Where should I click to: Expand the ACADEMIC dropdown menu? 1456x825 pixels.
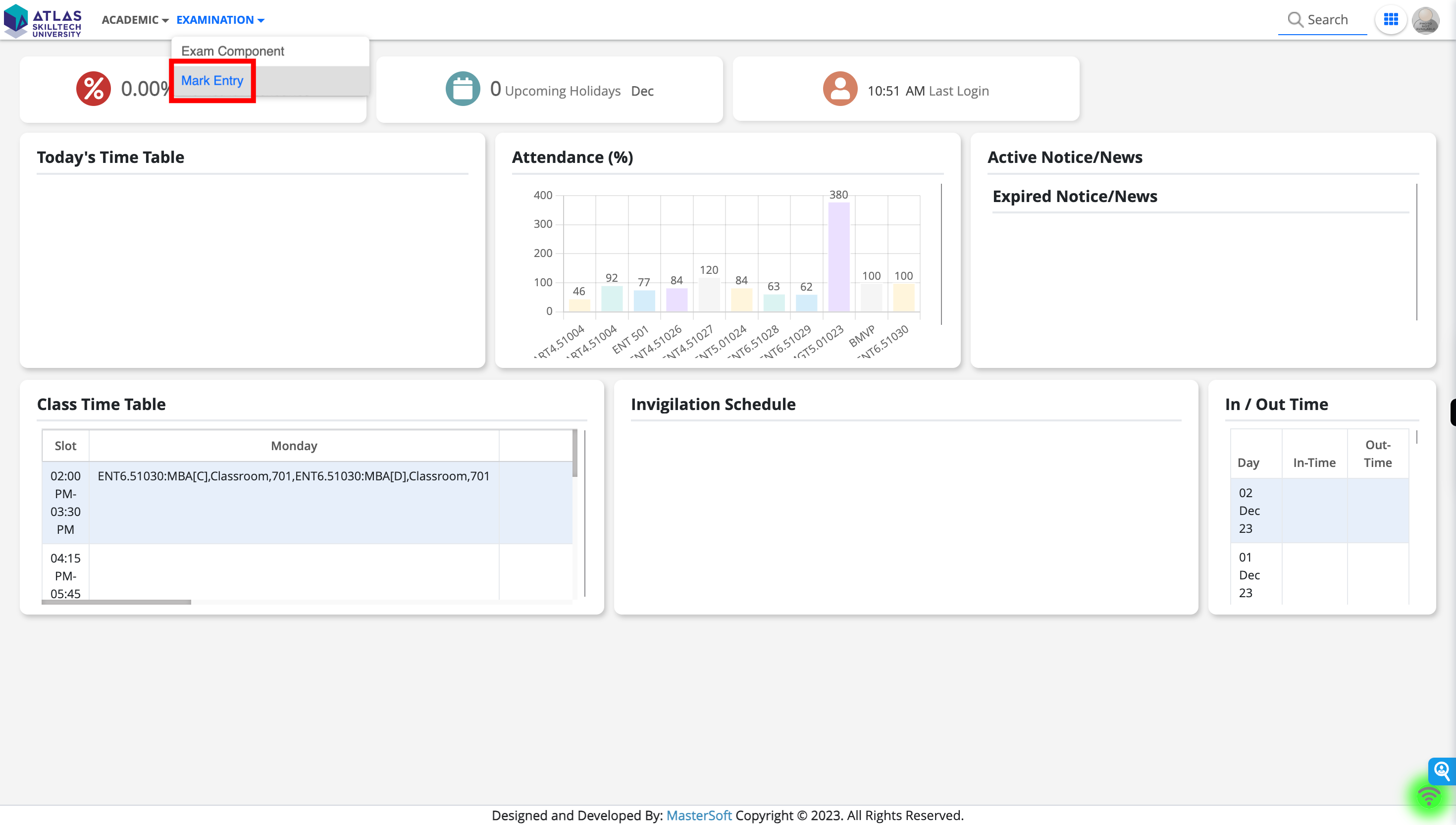tap(135, 19)
